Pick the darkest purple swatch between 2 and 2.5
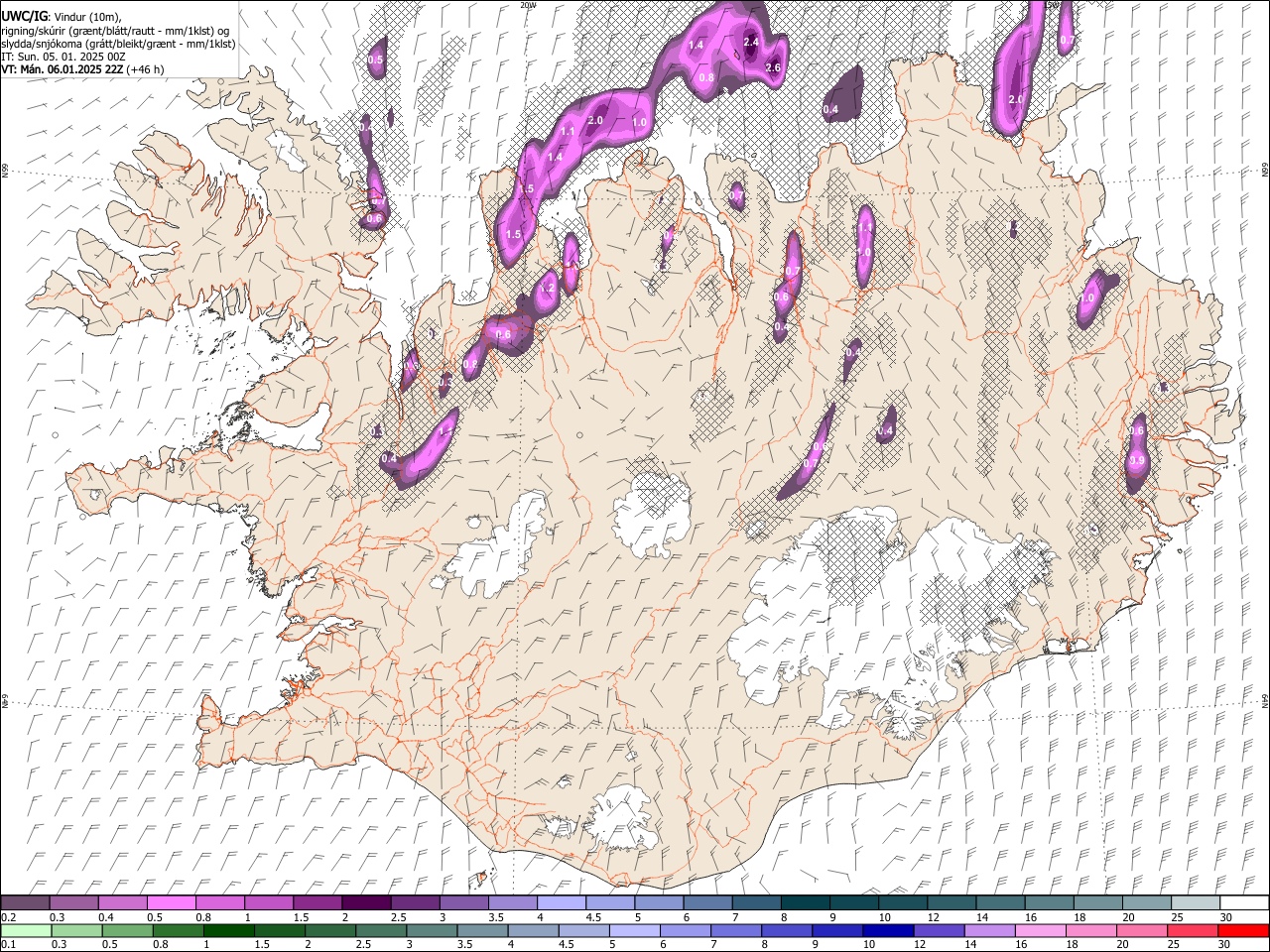The height and width of the screenshot is (952, 1270). pos(365,903)
